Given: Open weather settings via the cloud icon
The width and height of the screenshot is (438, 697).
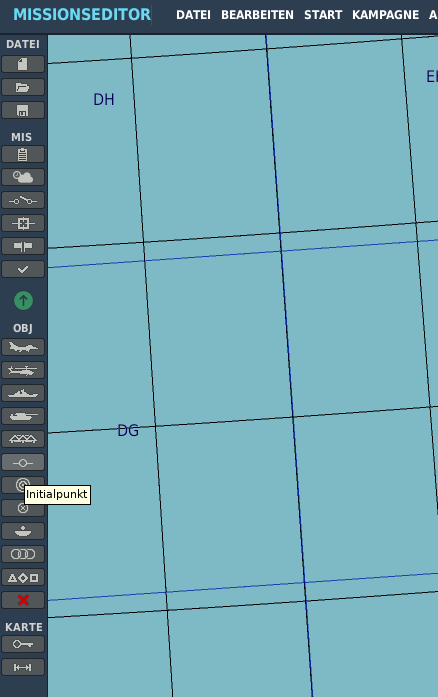Looking at the screenshot, I should [x=23, y=177].
